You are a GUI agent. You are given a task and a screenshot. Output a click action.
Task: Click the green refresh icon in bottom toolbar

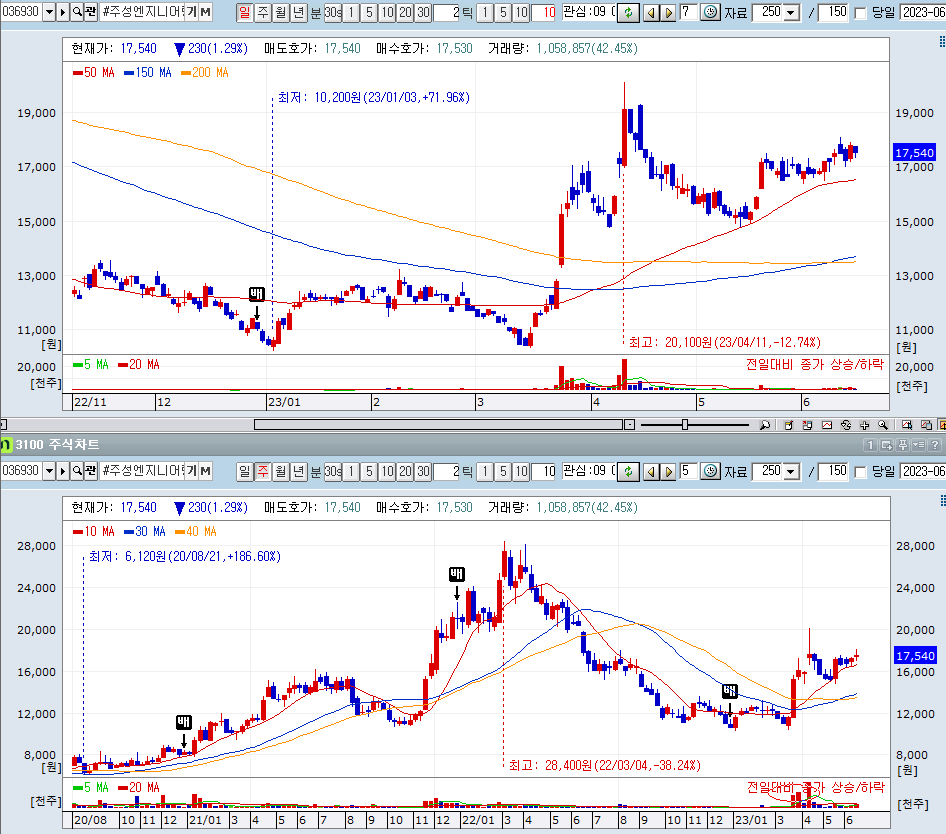coord(628,471)
